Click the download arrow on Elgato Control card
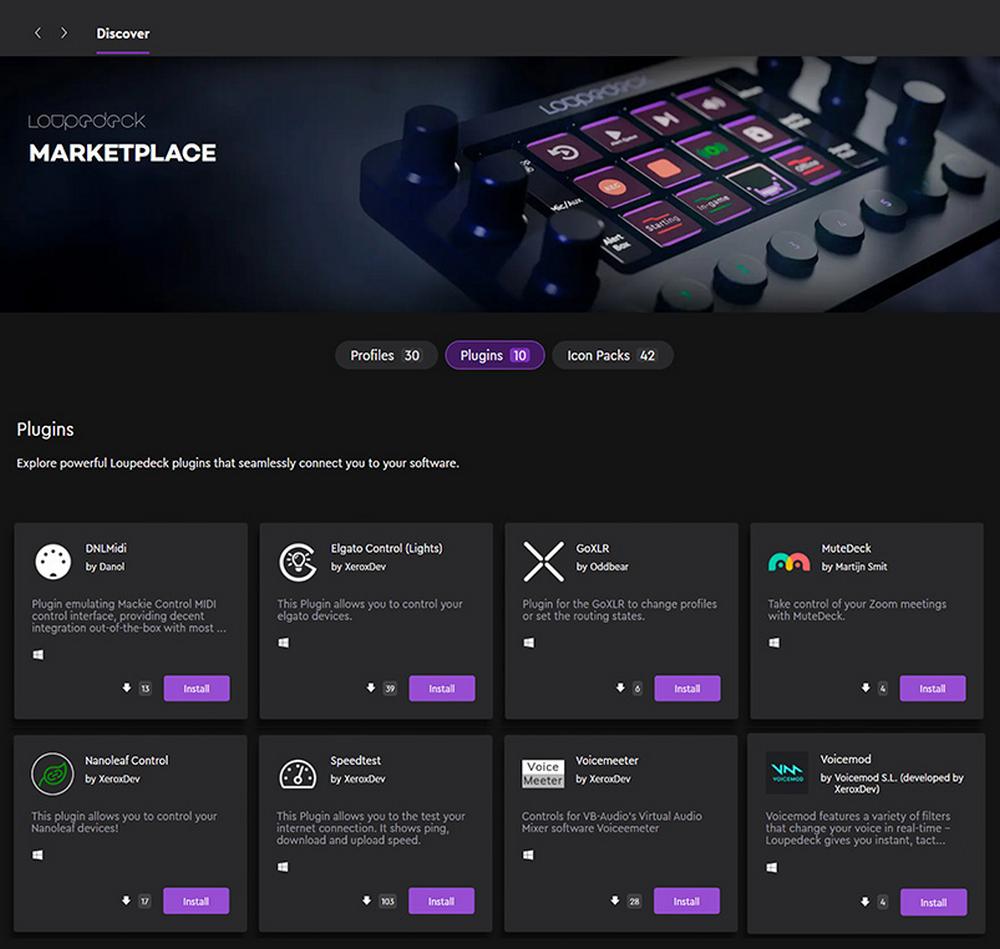The image size is (1000, 949). tap(371, 688)
